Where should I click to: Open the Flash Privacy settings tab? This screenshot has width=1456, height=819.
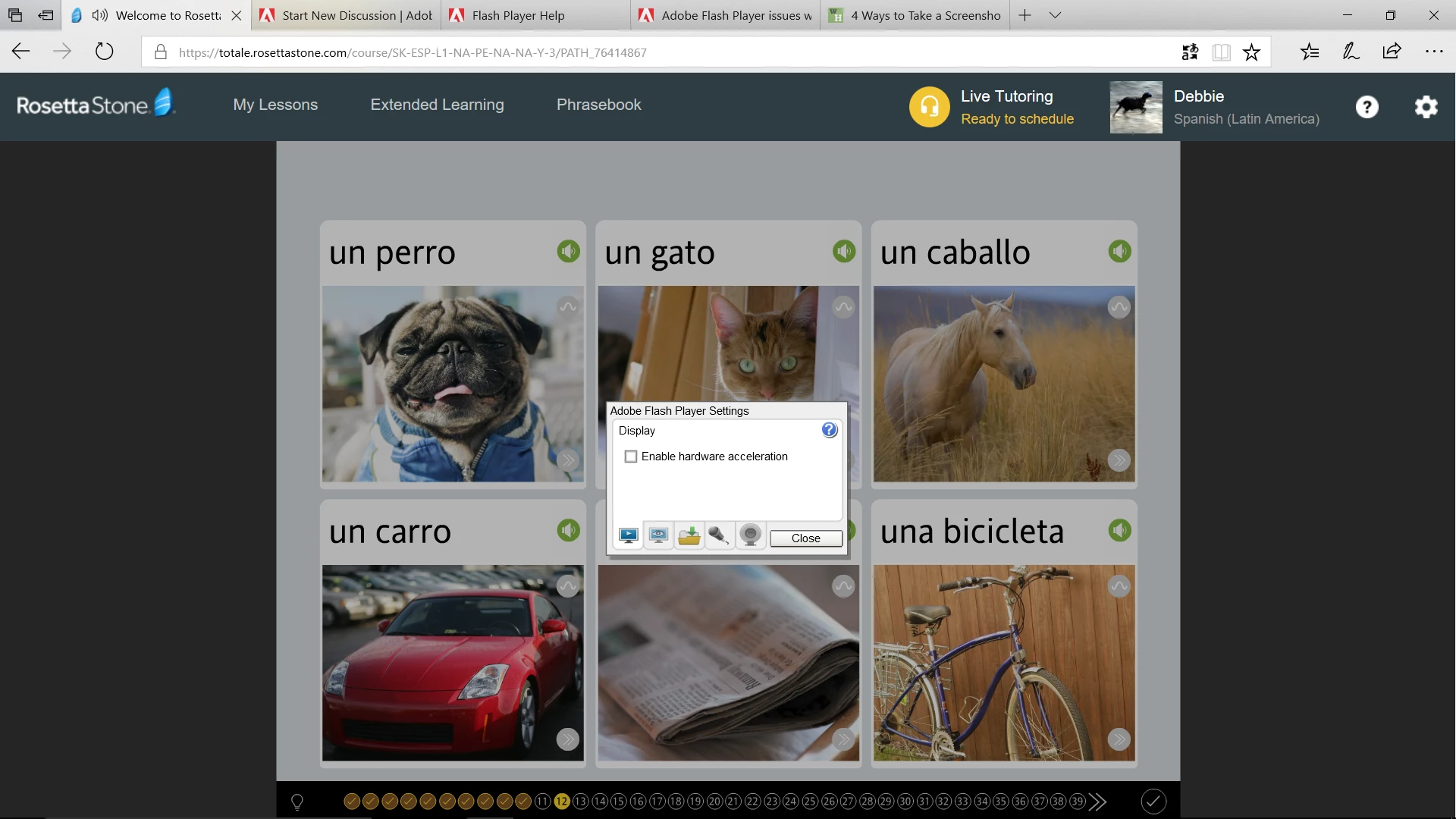coord(658,536)
